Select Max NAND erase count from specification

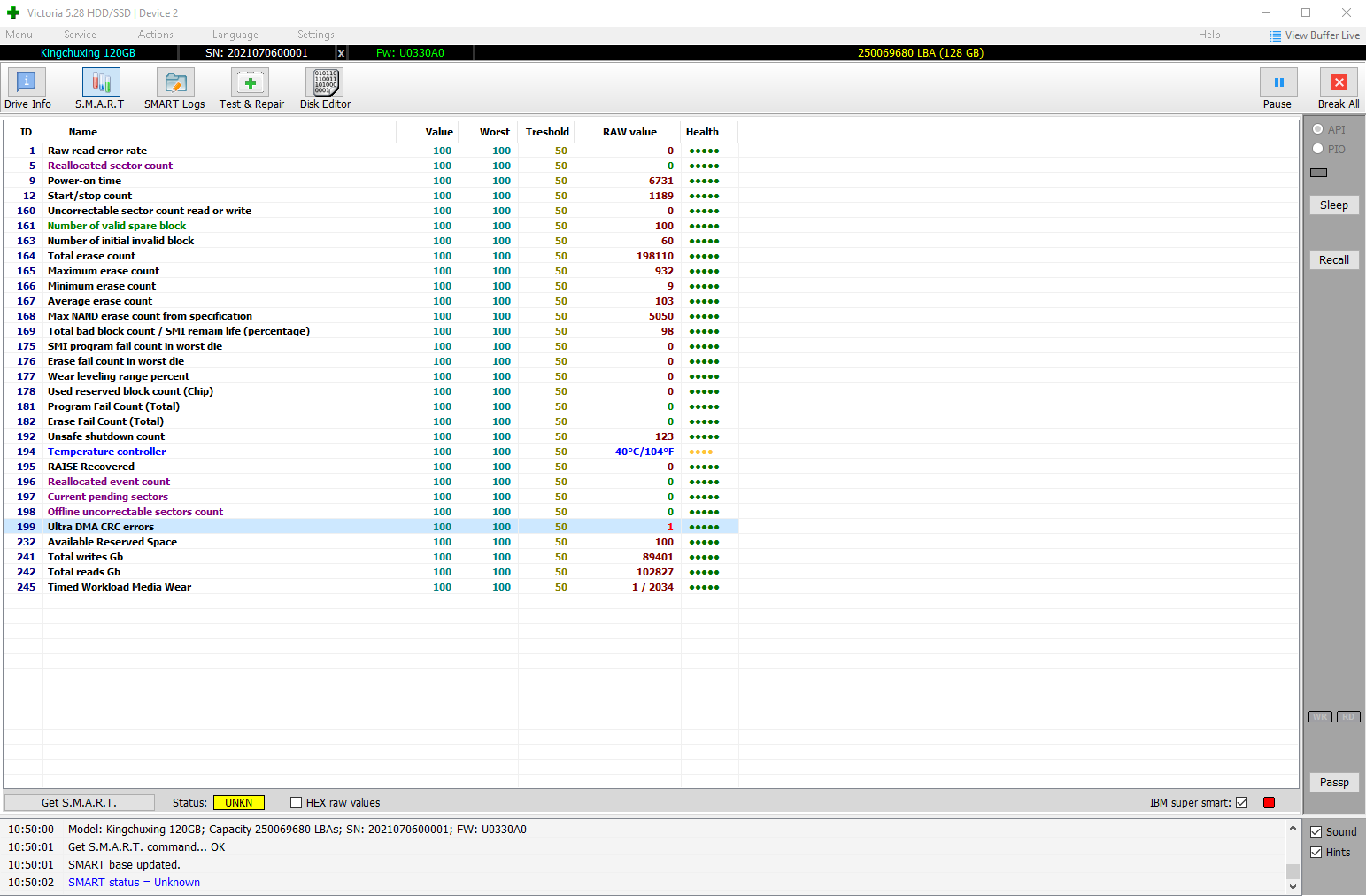pos(371,316)
